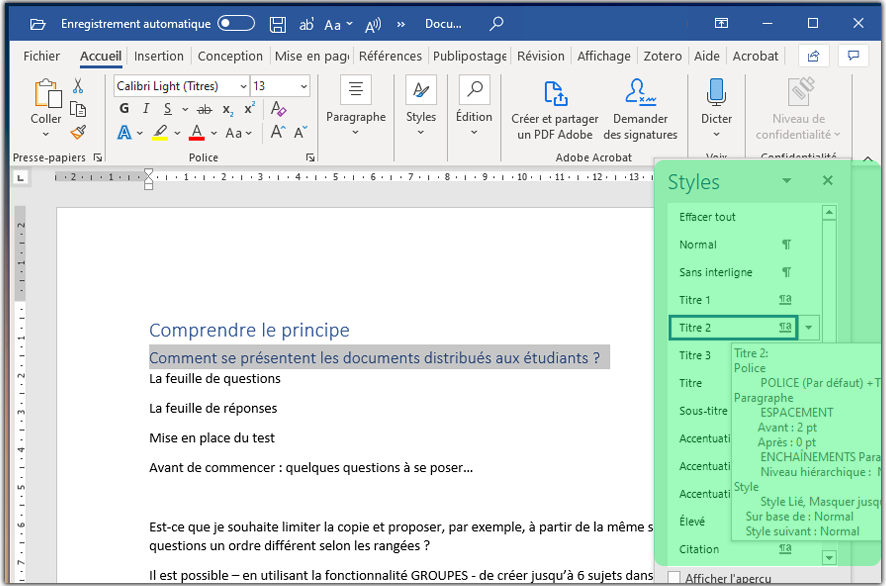The image size is (886, 586).
Task: Open a file with the folder icon
Action: tap(37, 24)
